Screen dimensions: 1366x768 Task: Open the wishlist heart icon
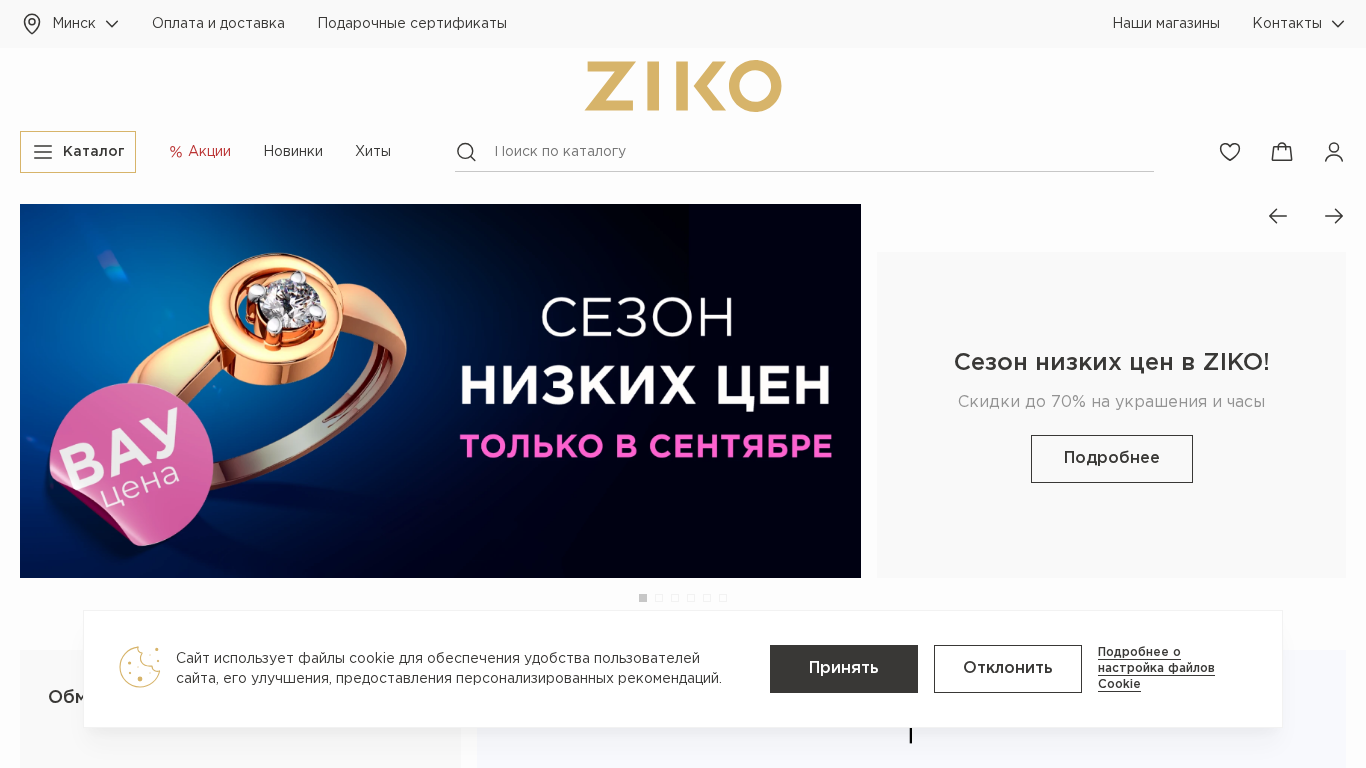coord(1230,152)
